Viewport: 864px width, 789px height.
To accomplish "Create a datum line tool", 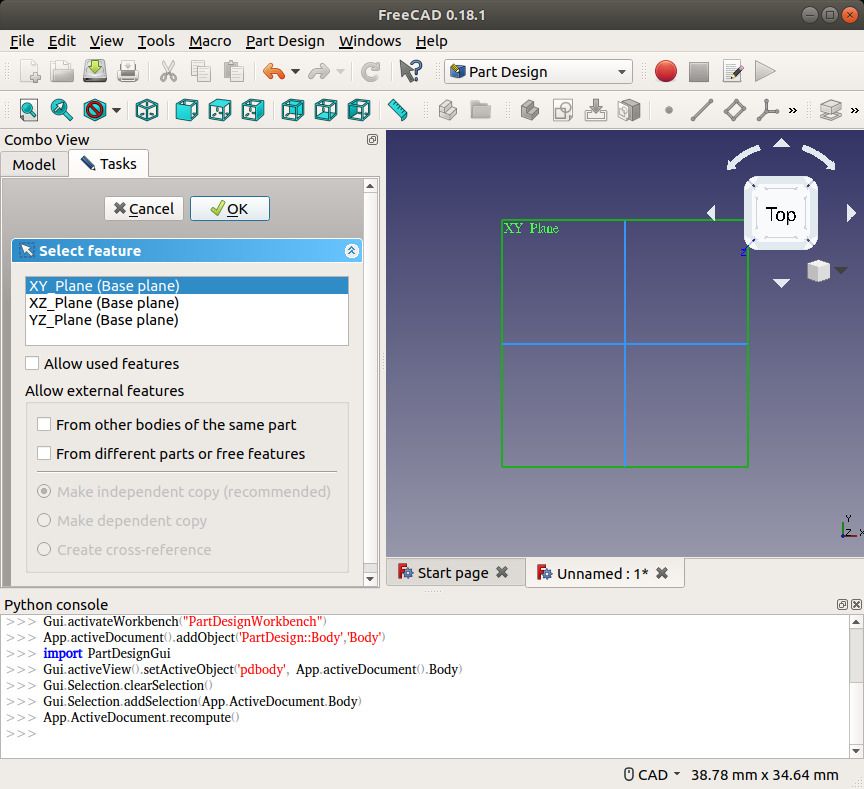I will pyautogui.click(x=701, y=110).
